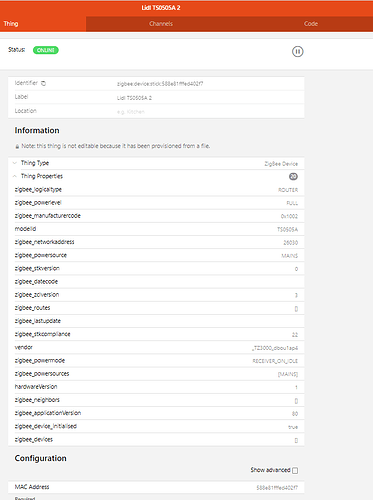
Task: Click the zigbee_powersource row
Action: [x=156, y=255]
